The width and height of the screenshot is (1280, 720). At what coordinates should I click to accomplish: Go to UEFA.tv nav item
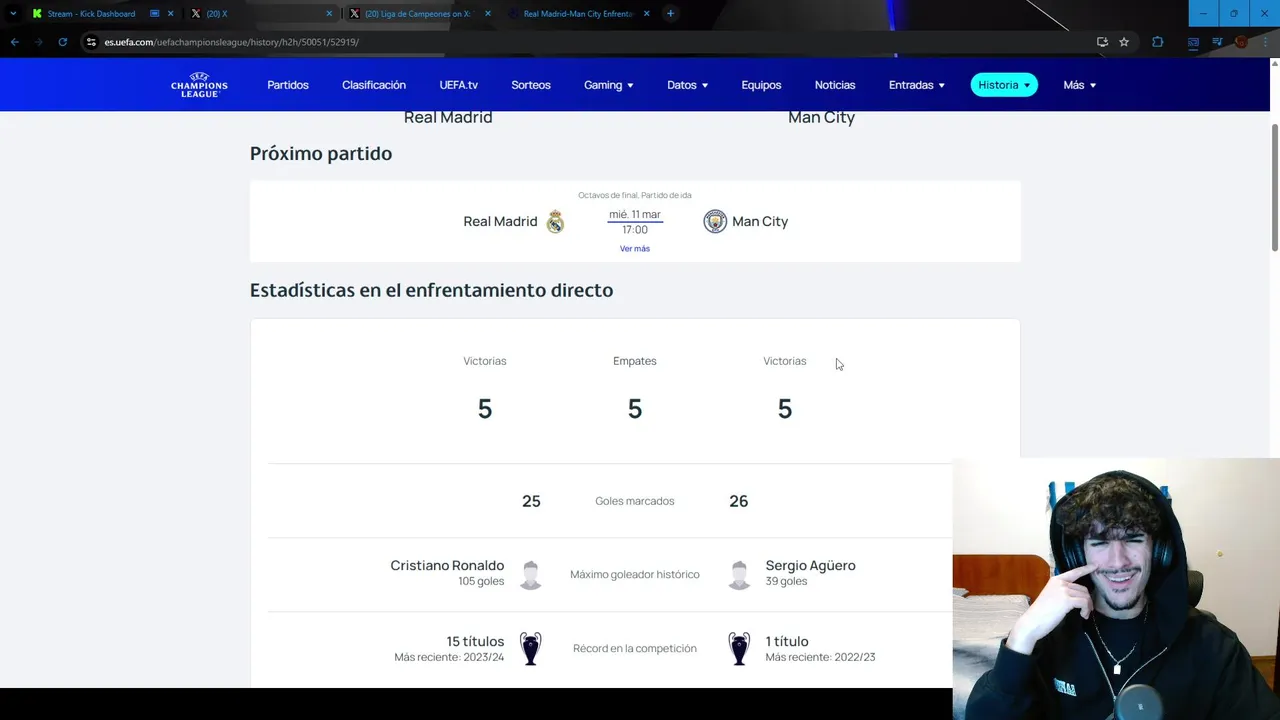[459, 85]
